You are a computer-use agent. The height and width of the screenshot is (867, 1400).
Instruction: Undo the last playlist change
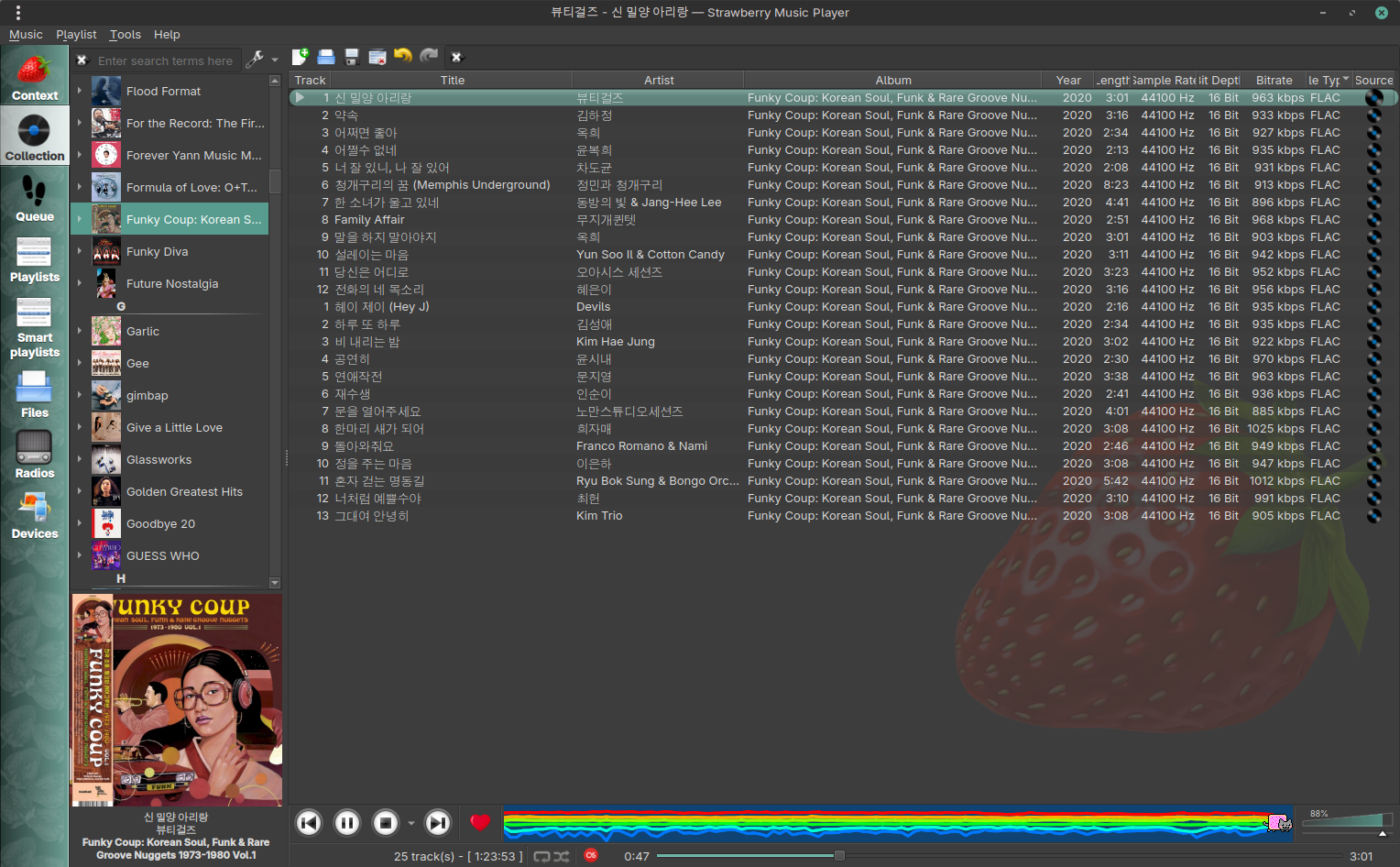(402, 57)
